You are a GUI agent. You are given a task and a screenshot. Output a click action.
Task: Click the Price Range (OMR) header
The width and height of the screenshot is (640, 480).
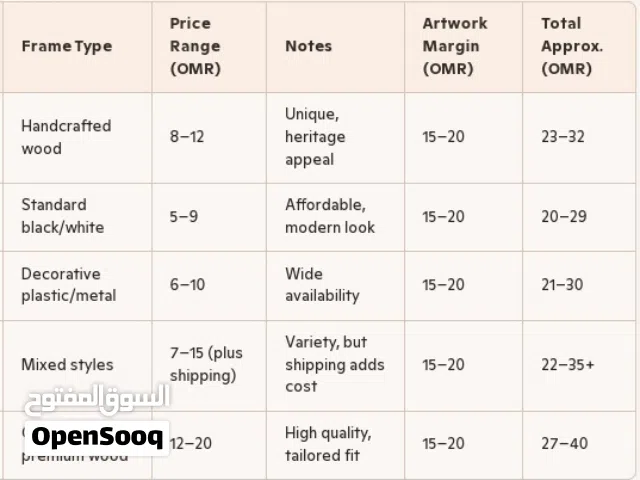click(x=196, y=46)
